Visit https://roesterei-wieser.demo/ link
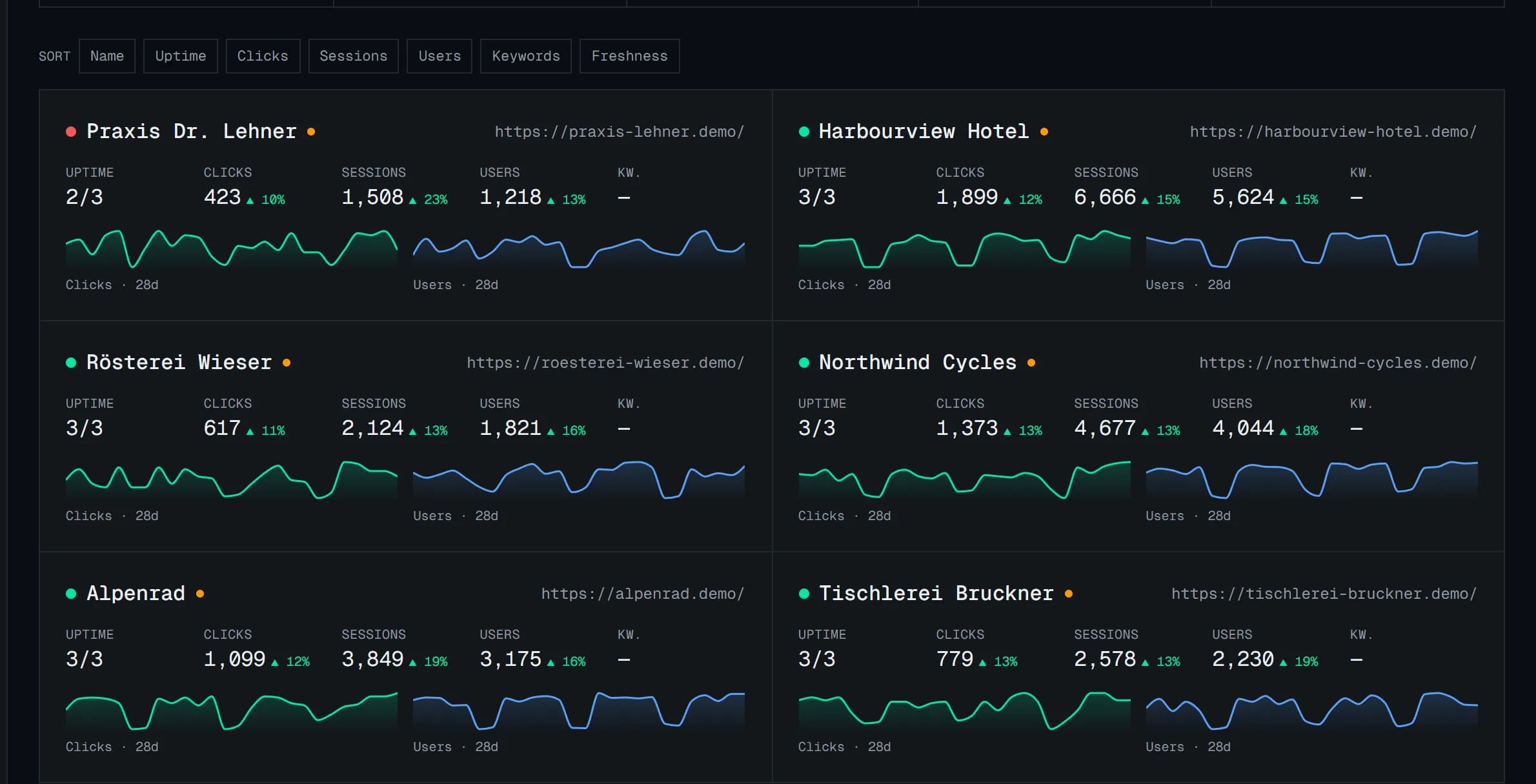 (605, 363)
